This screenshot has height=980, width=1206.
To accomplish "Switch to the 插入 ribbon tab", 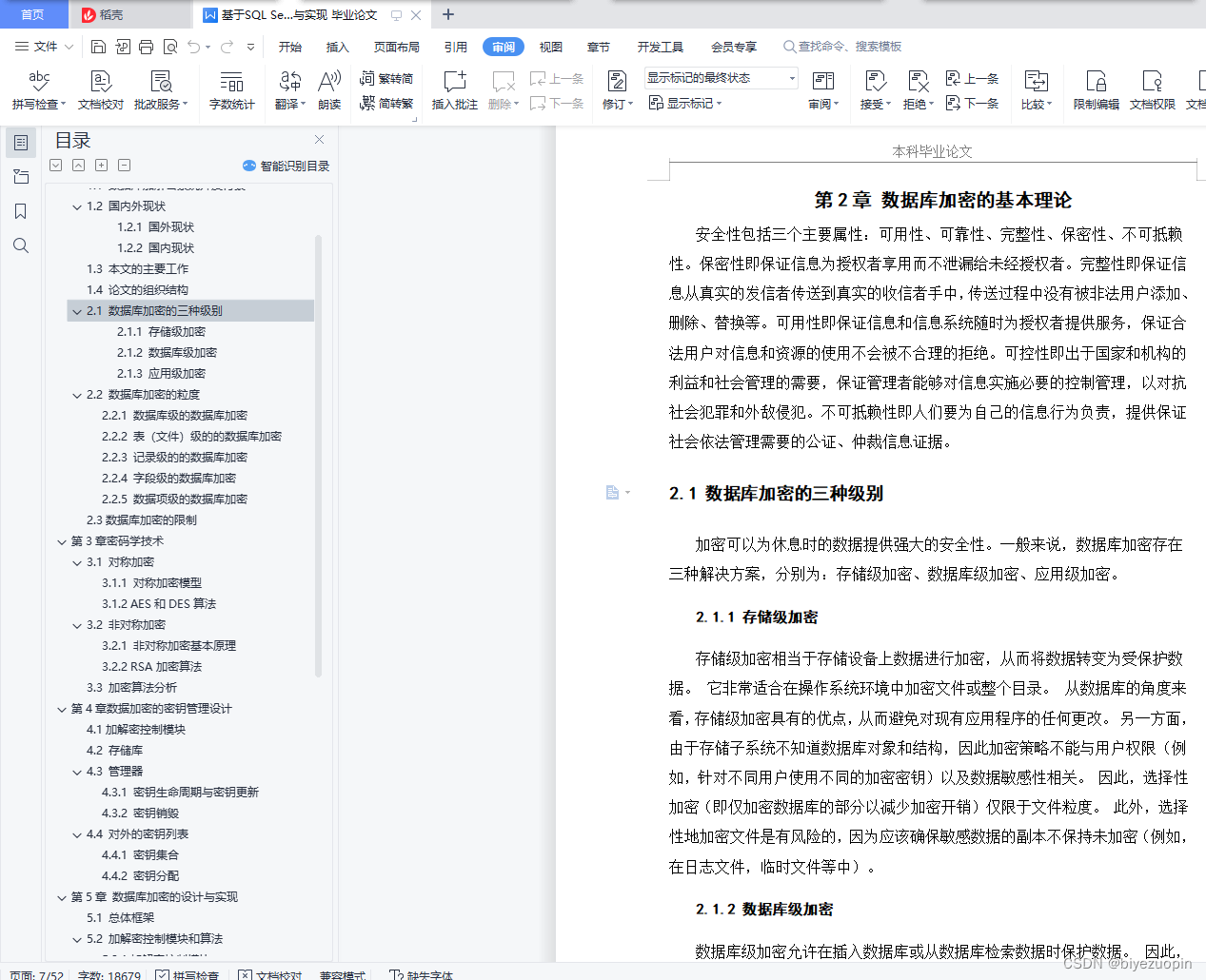I will tap(337, 46).
